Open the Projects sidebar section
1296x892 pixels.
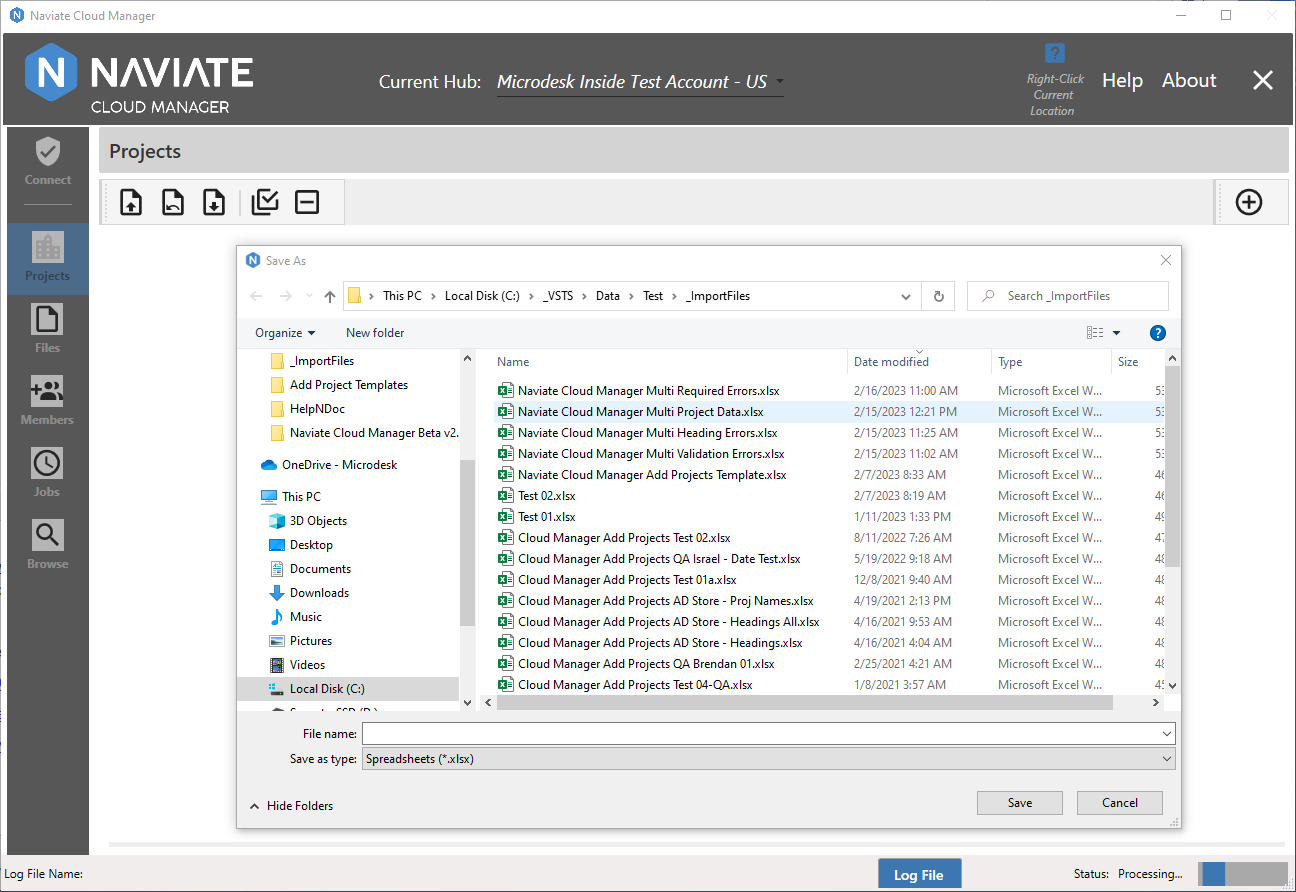48,258
